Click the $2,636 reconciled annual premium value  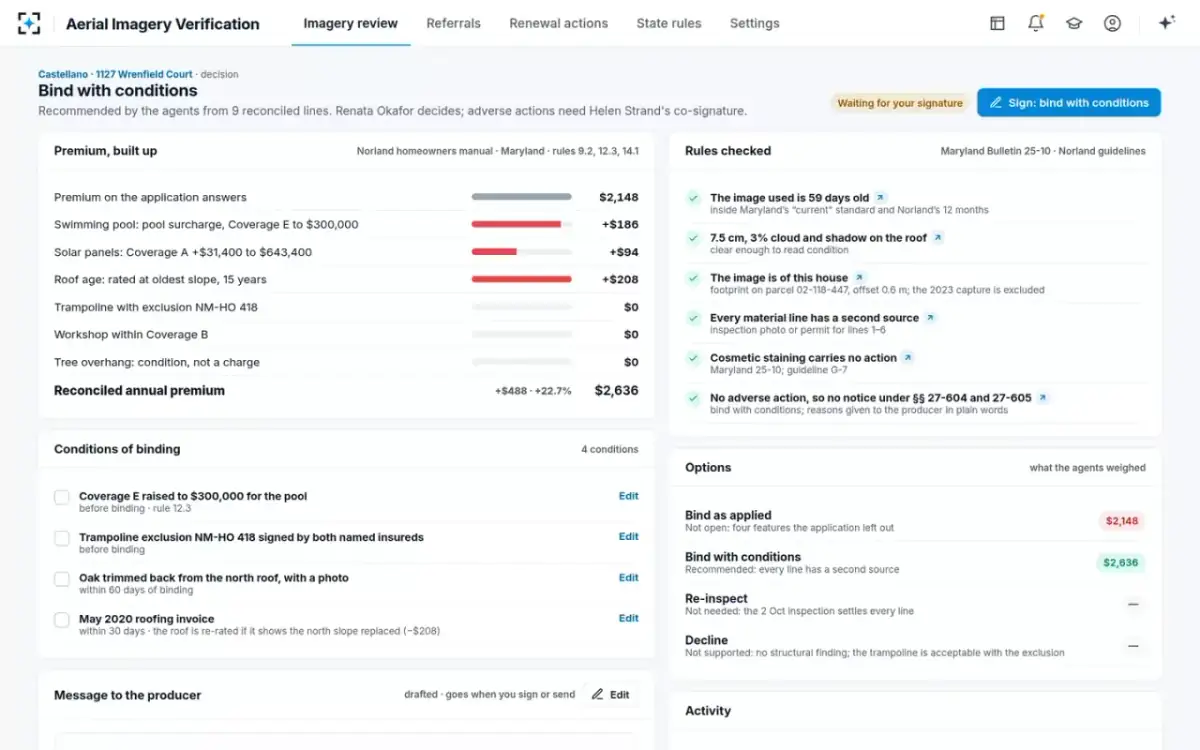pos(616,390)
